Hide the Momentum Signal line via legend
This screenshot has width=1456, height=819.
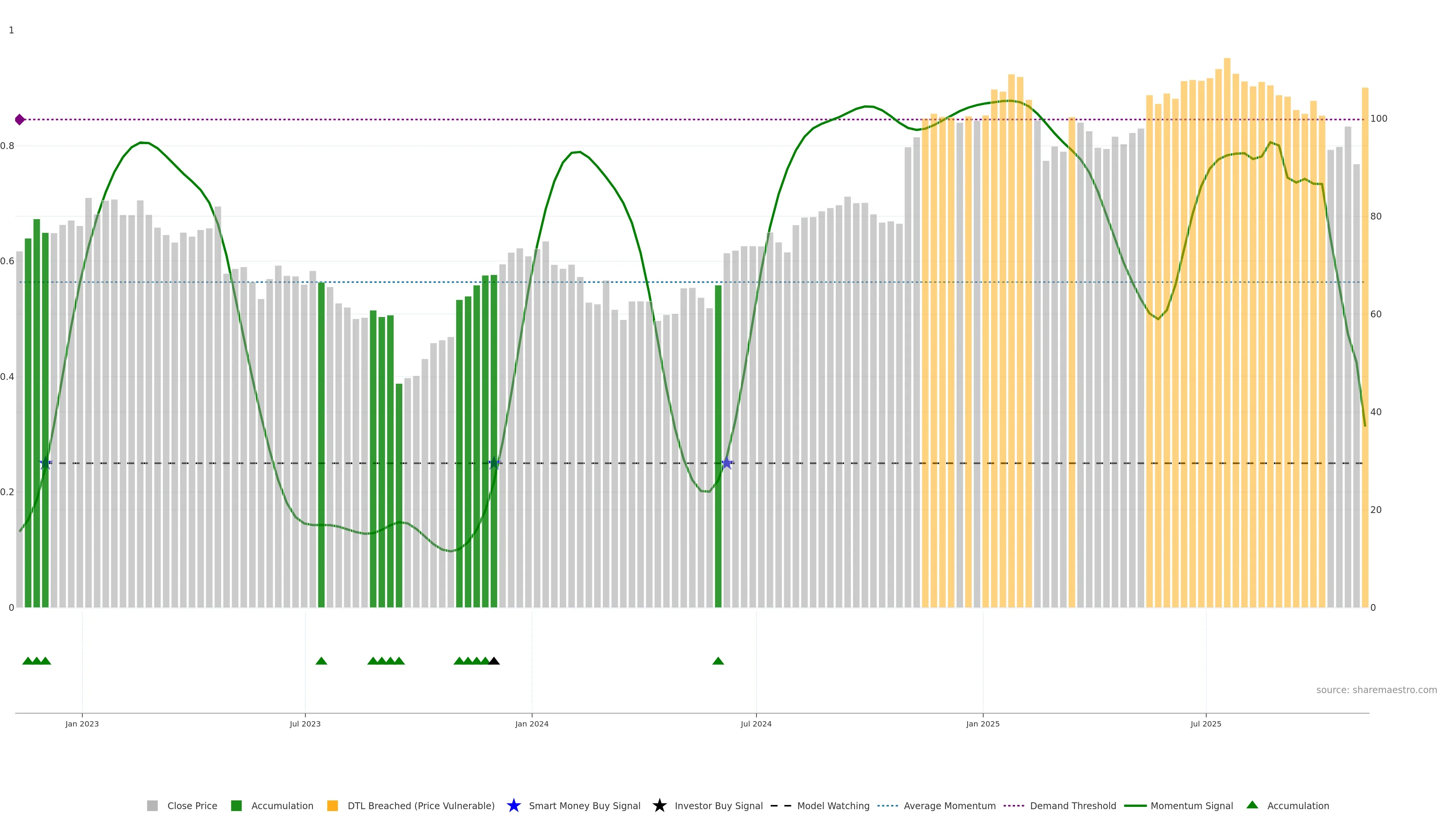click(1191, 806)
